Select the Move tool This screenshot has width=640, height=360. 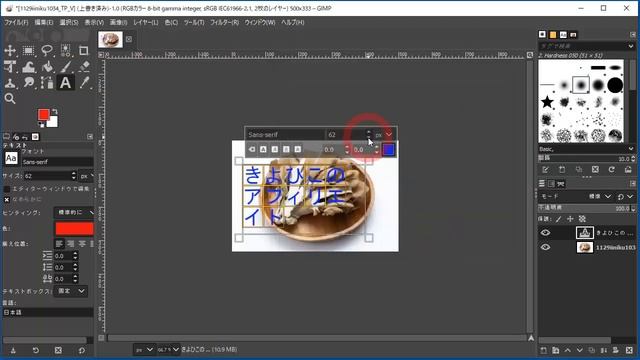click(x=10, y=51)
